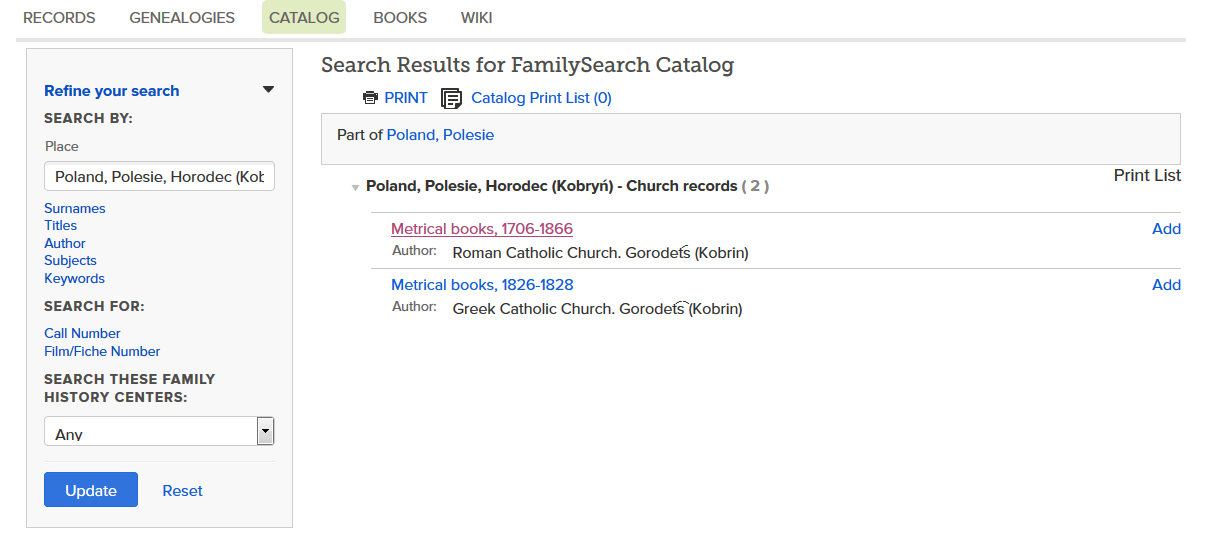
Task: Open Metrical books, 1706-1866 record
Action: click(x=481, y=229)
